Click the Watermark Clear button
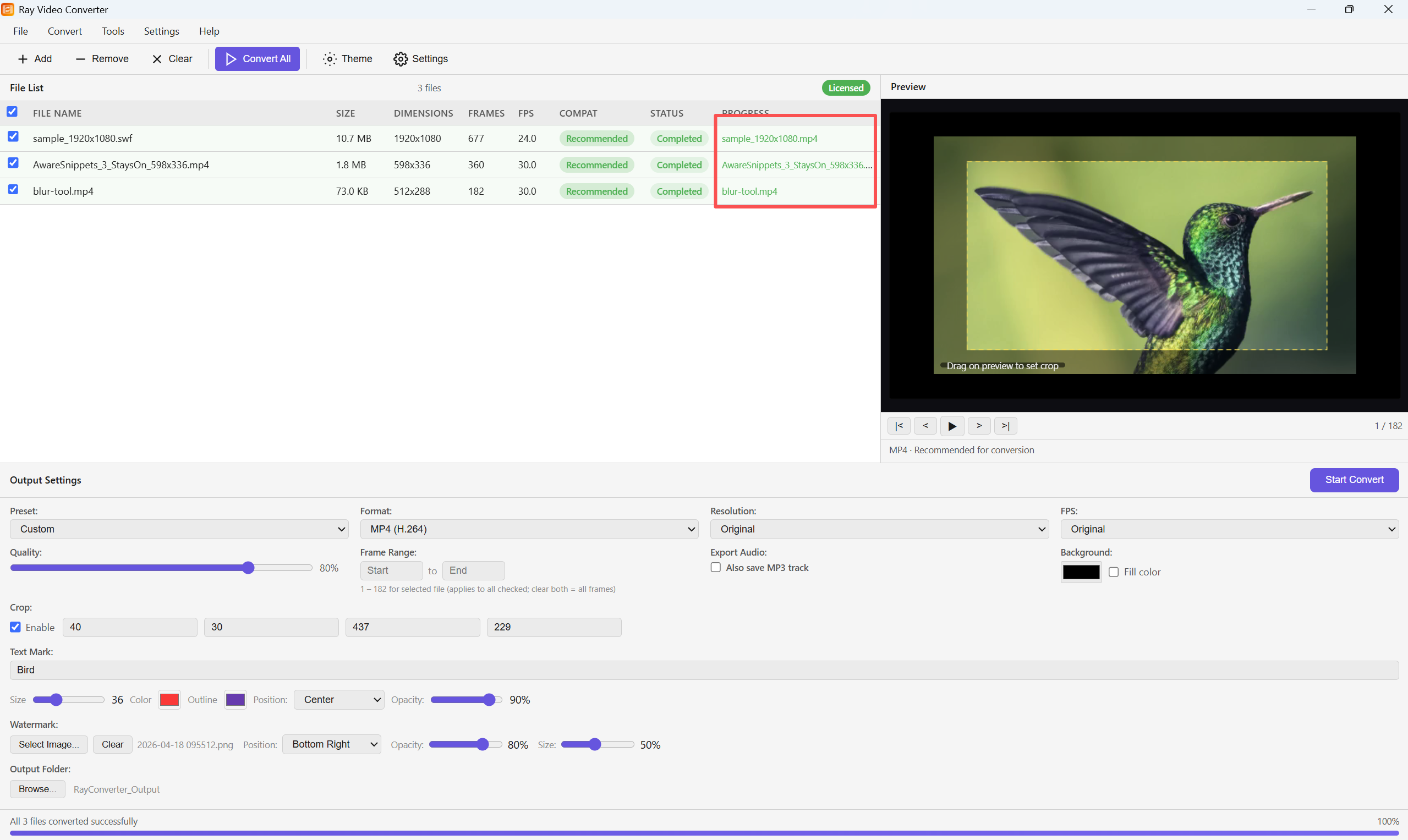Screen dimensions: 1408x840 click(x=113, y=744)
